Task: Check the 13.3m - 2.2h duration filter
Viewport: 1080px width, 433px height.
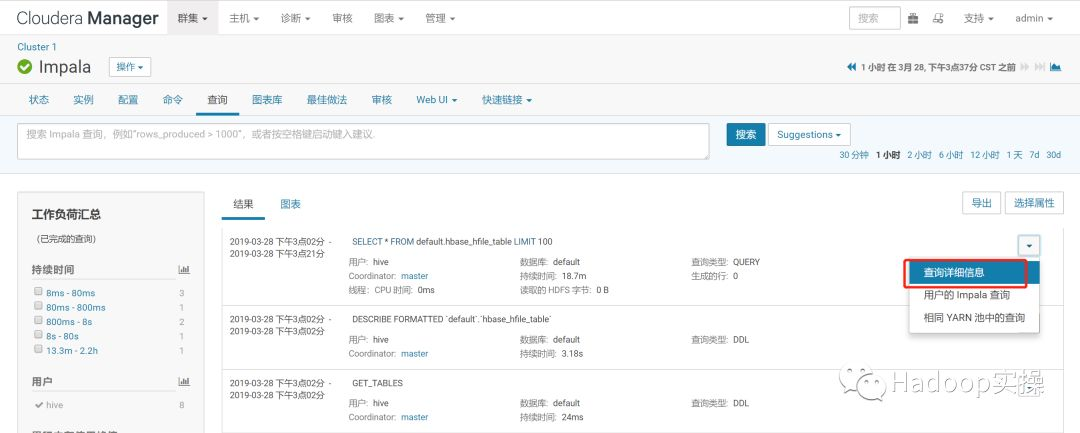Action: coord(39,349)
